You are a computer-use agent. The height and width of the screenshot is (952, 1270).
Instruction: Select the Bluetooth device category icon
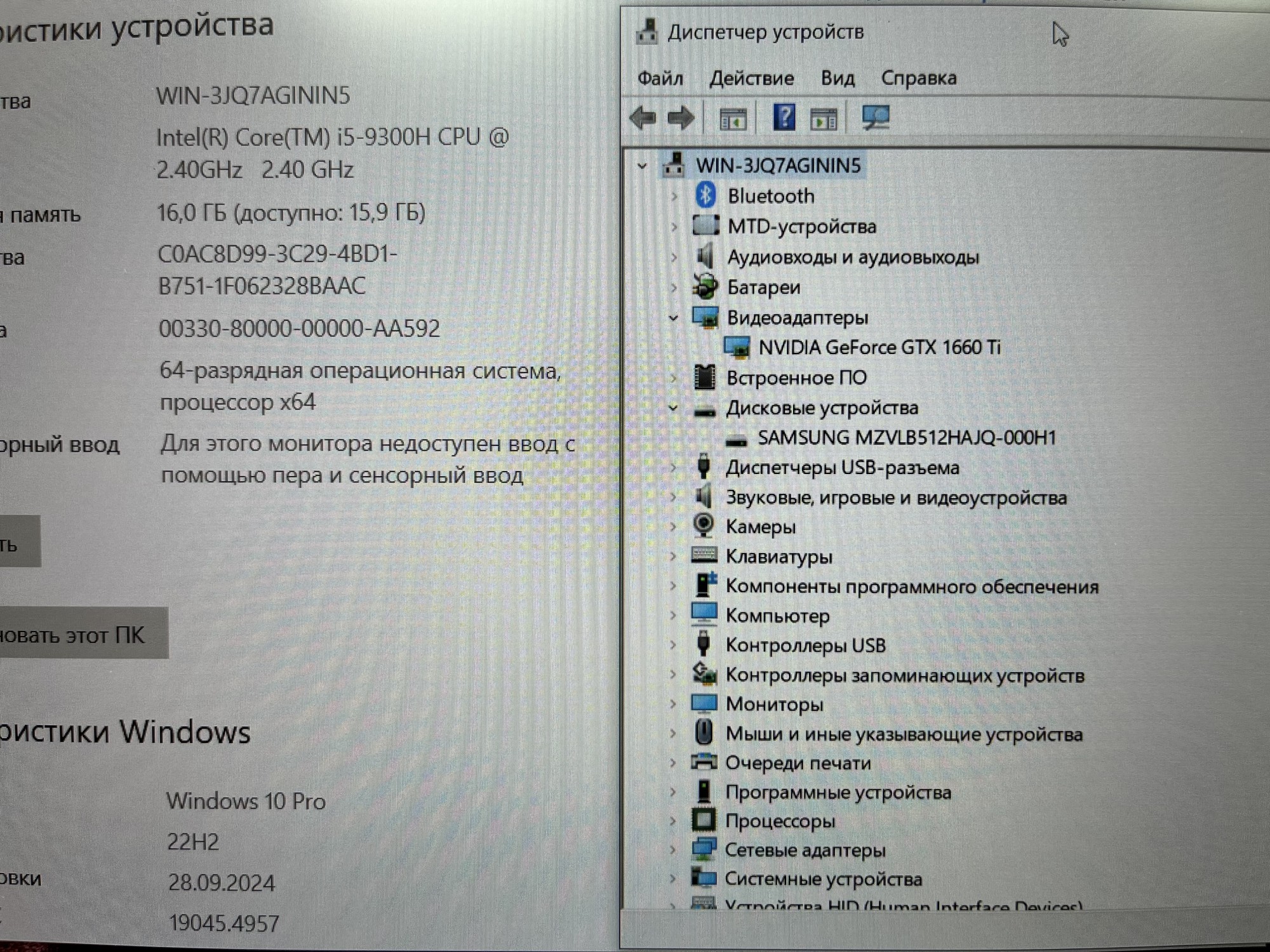[x=707, y=196]
